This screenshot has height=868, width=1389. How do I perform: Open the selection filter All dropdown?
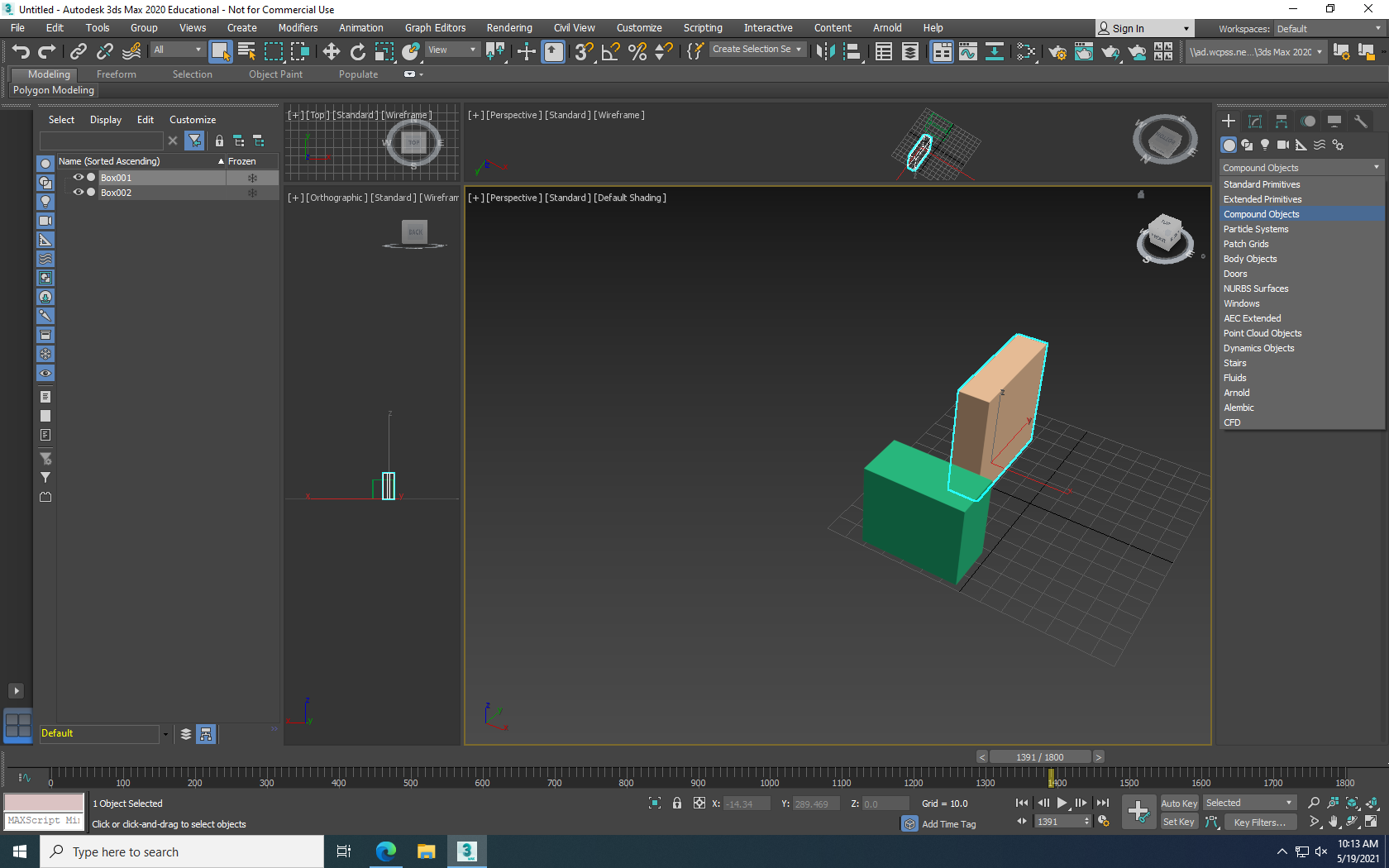pyautogui.click(x=177, y=50)
